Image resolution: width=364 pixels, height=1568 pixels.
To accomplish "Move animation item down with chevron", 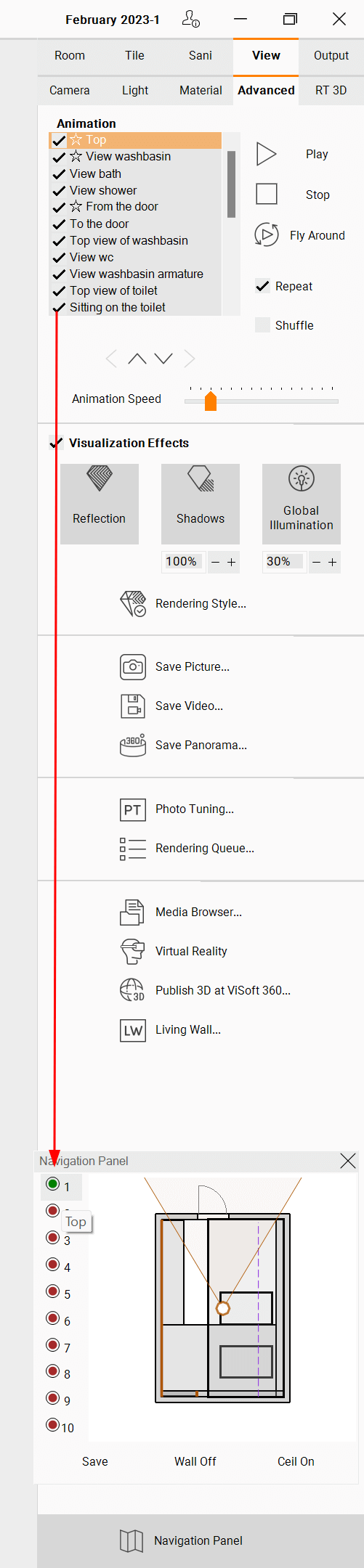I will (x=163, y=359).
